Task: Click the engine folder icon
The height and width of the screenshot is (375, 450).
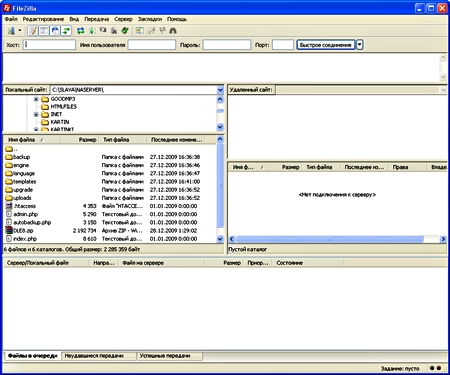Action: tap(9, 165)
